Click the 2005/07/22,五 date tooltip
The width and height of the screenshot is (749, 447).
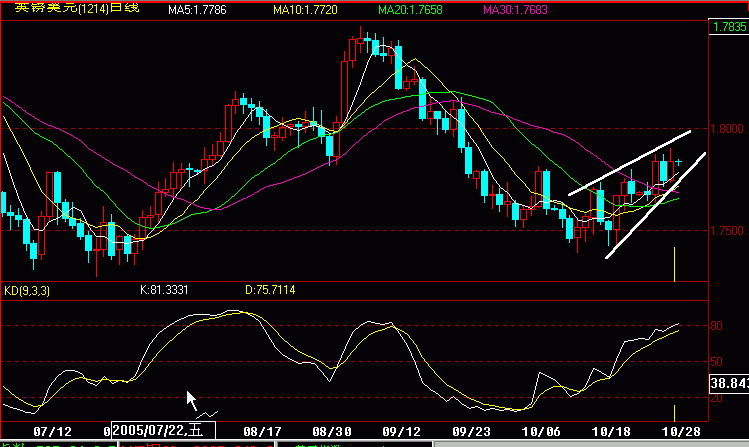pyautogui.click(x=163, y=431)
